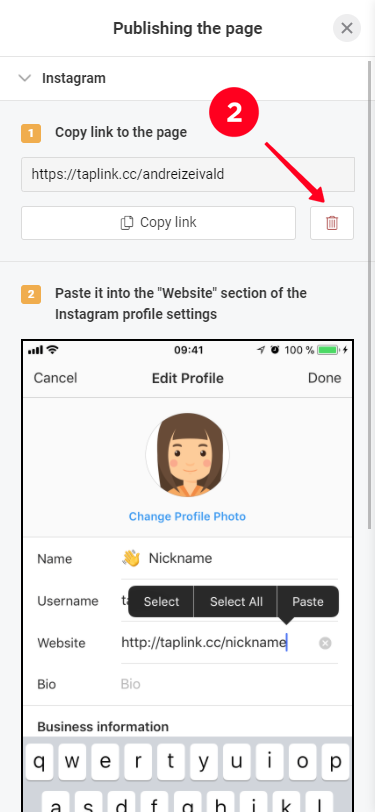Click the Website field with taplink.cc/nickname
The image size is (375, 812).
[x=229, y=643]
